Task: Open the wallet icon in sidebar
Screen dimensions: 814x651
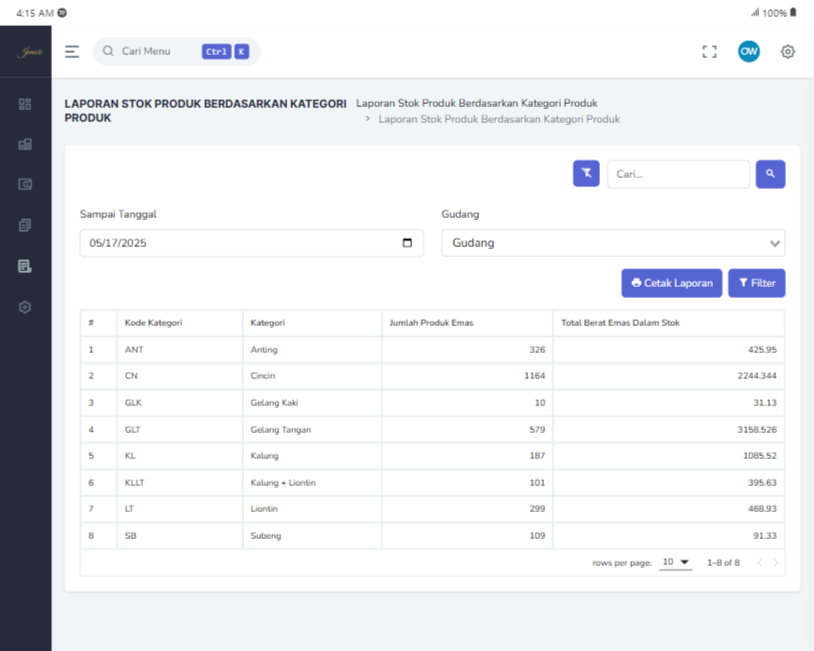Action: tap(25, 184)
